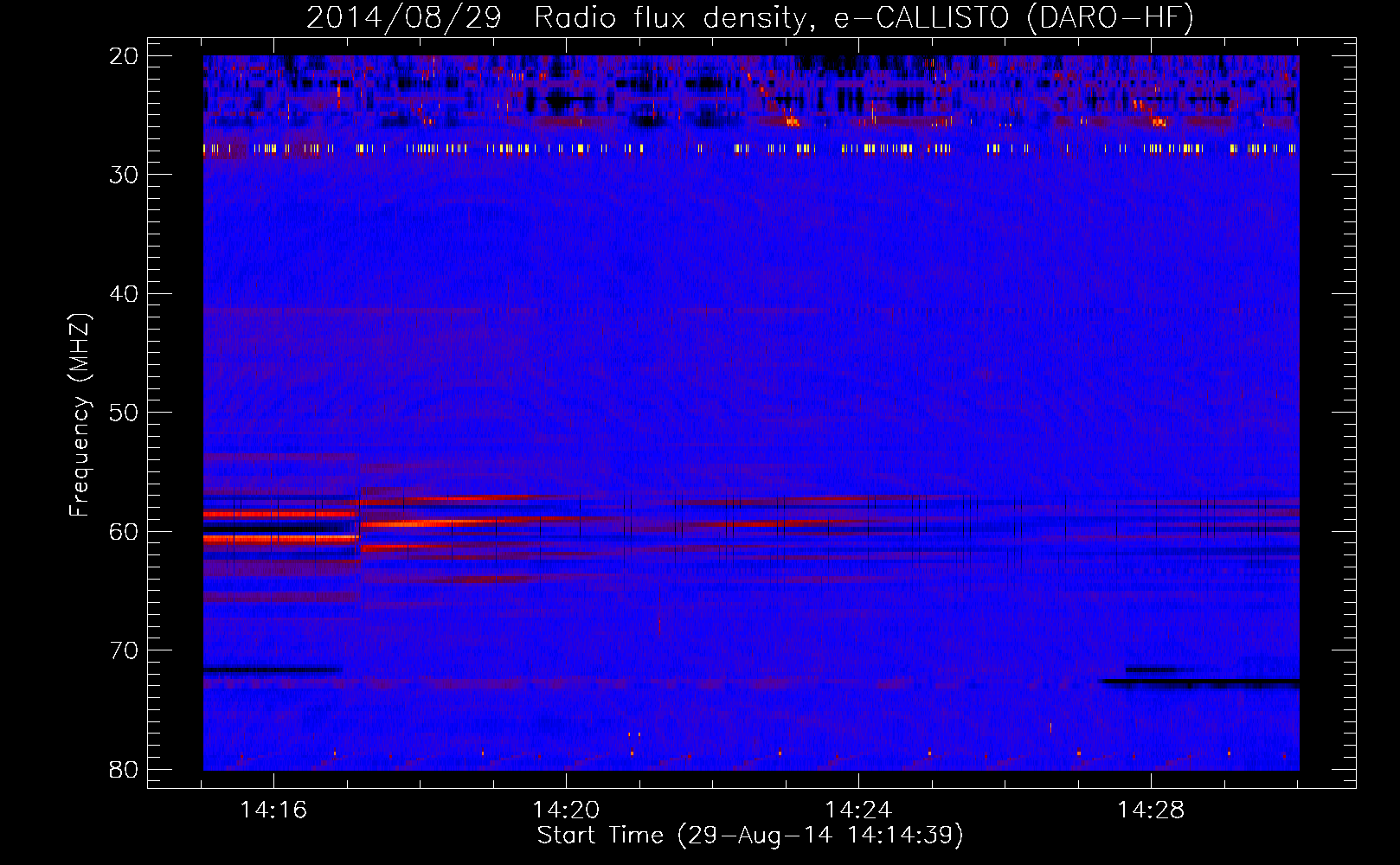The image size is (1400, 865).
Task: Click the "Start Time (29-Aug-14 14:14:39)" label
Action: pos(750,836)
